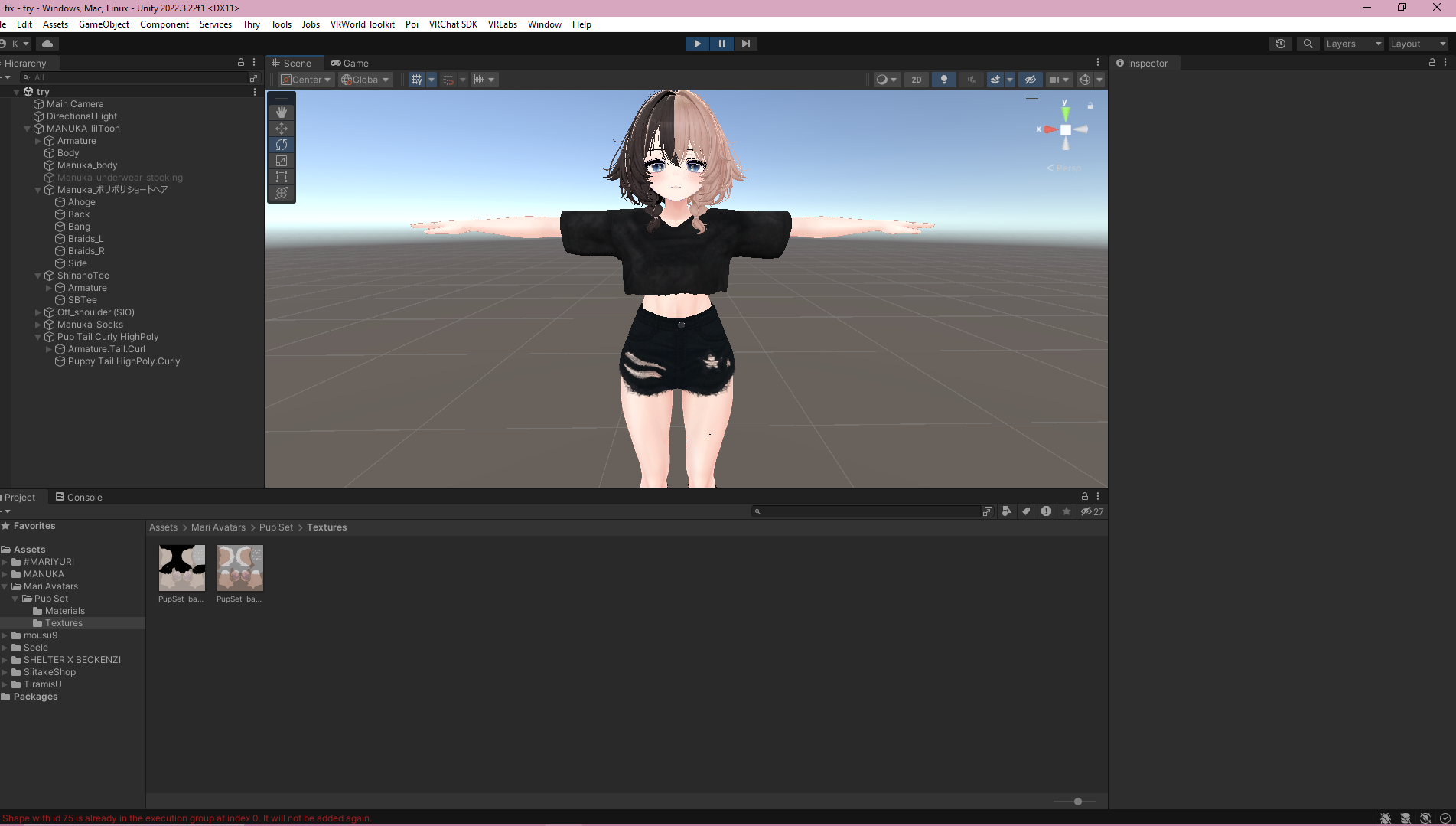Toggle hidden objects visibility in Scene
Image resolution: width=1456 pixels, height=826 pixels.
click(1031, 80)
